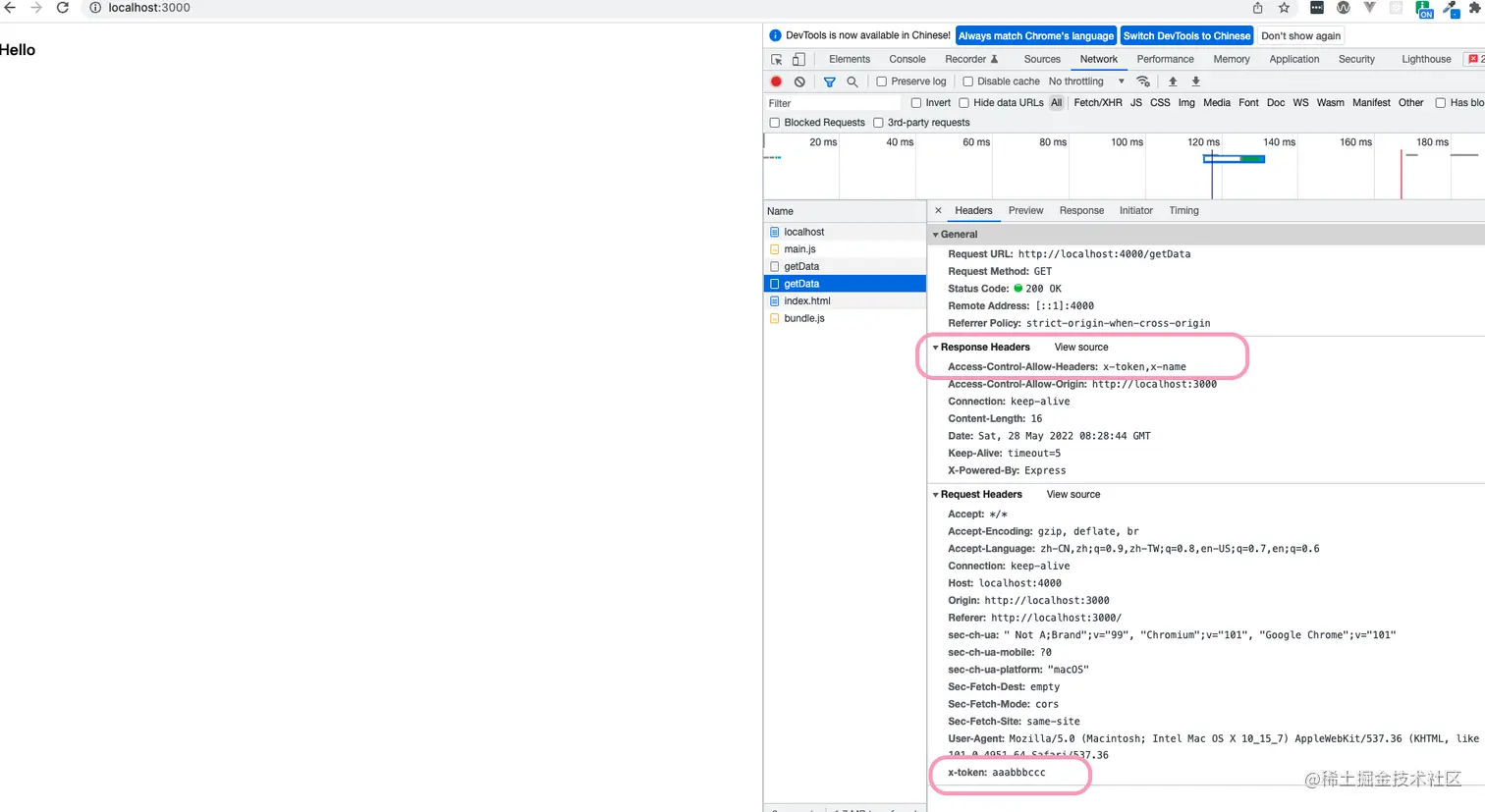Select the main.js request row
The image size is (1485, 812).
845,249
